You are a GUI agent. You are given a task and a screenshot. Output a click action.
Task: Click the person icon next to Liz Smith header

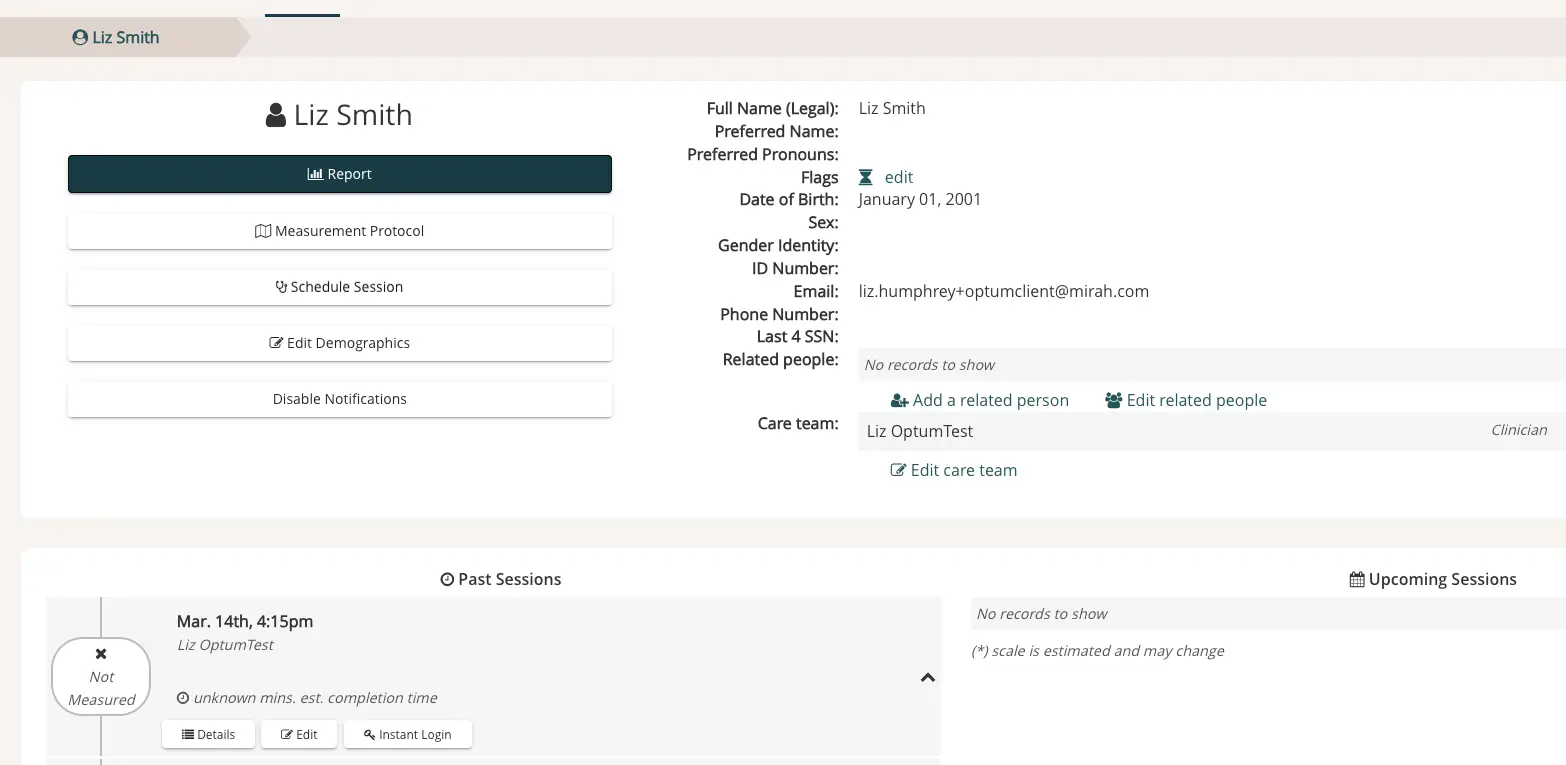275,113
